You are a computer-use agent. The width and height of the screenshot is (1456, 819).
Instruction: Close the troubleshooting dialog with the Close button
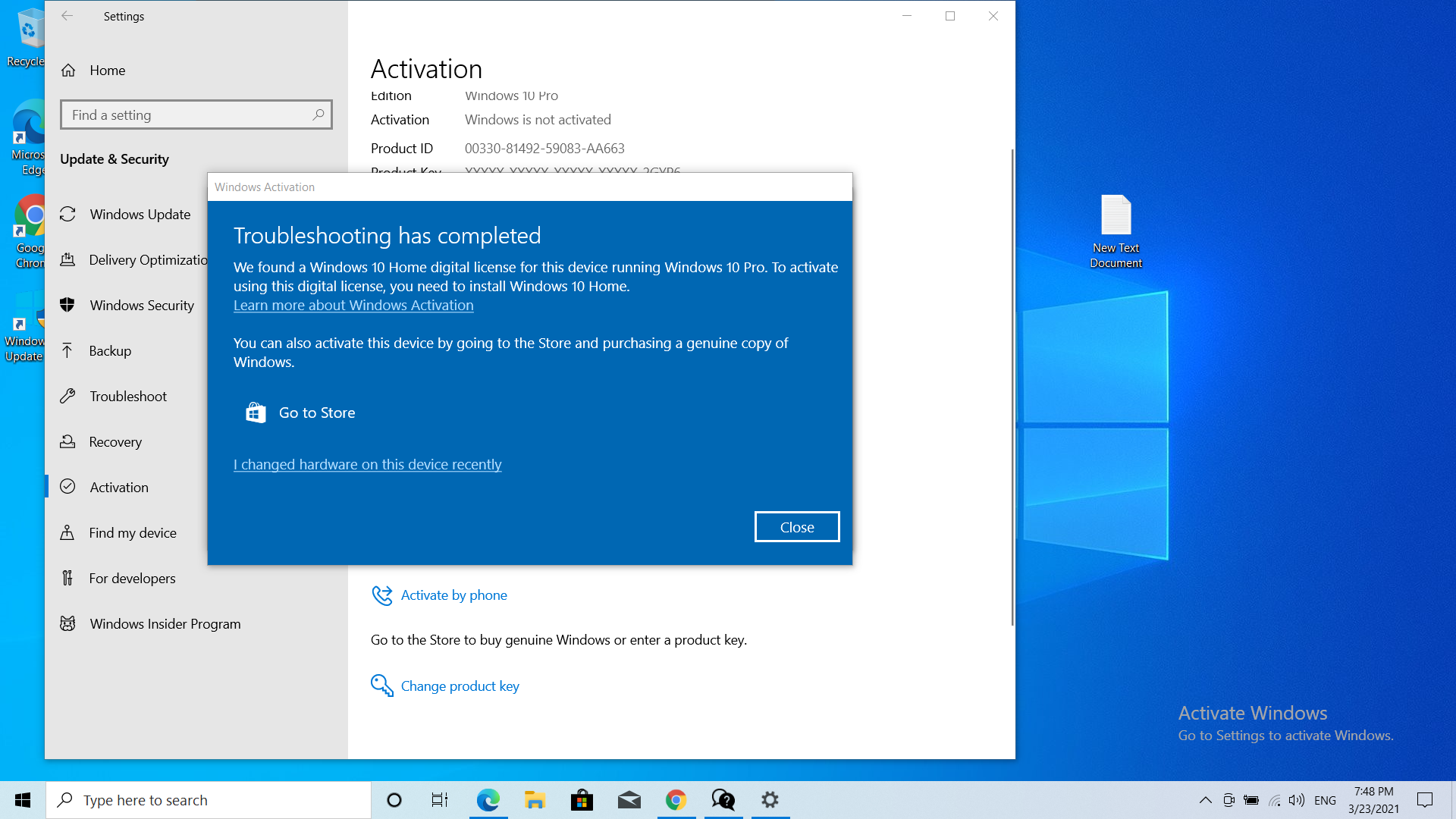tap(797, 527)
